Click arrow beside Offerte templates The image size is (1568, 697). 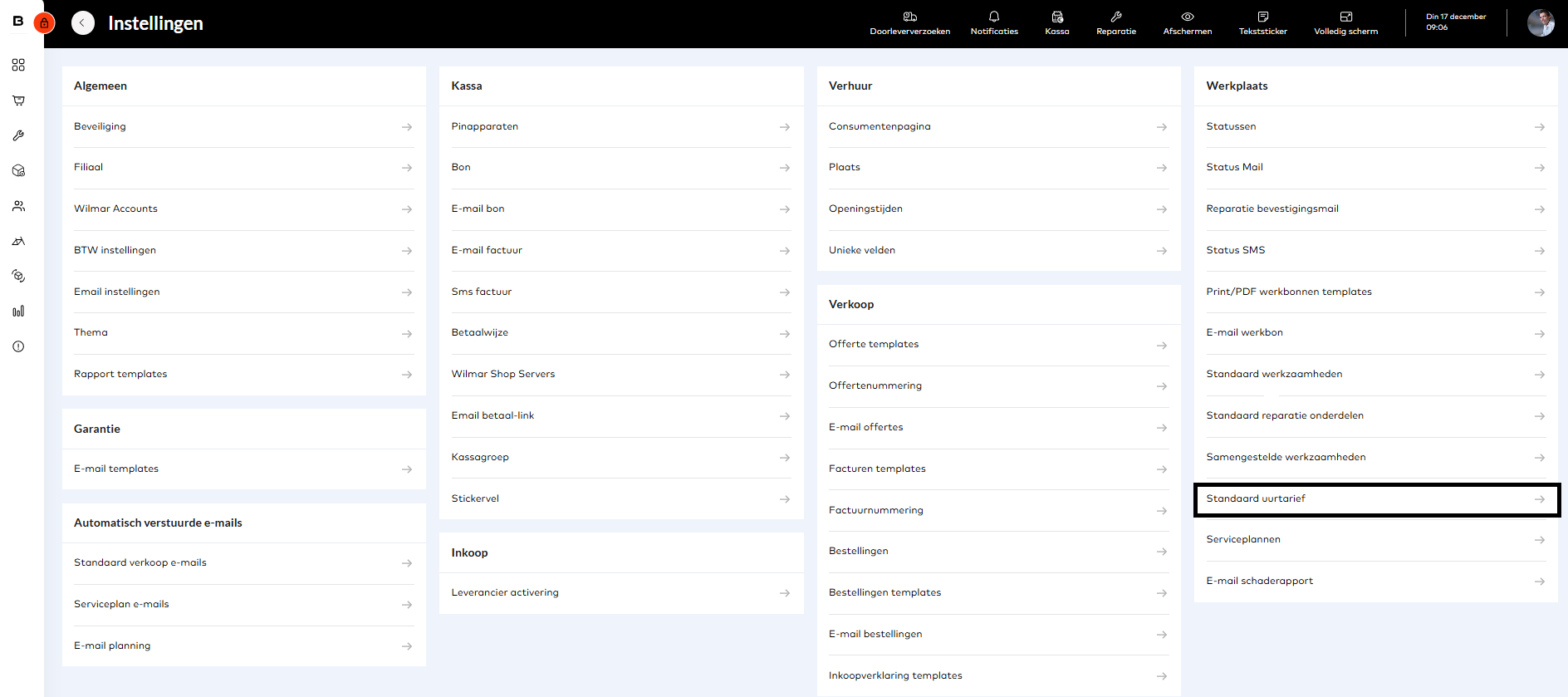coord(1161,345)
